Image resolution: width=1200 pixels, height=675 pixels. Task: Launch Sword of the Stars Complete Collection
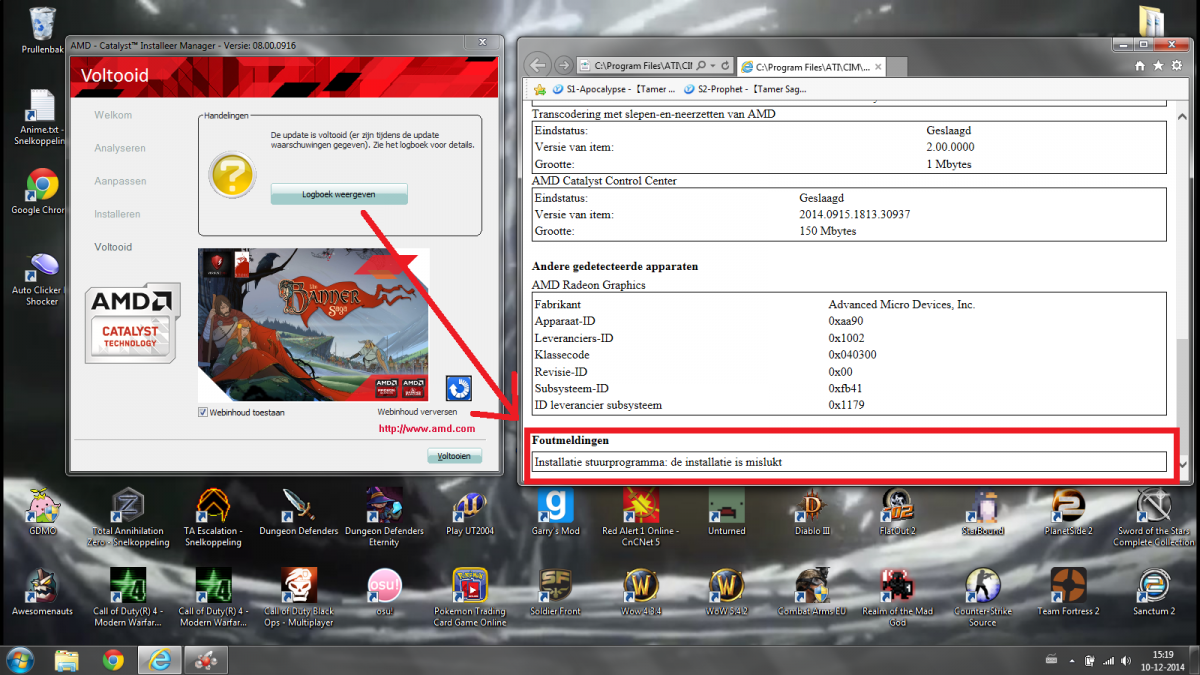(x=1154, y=517)
